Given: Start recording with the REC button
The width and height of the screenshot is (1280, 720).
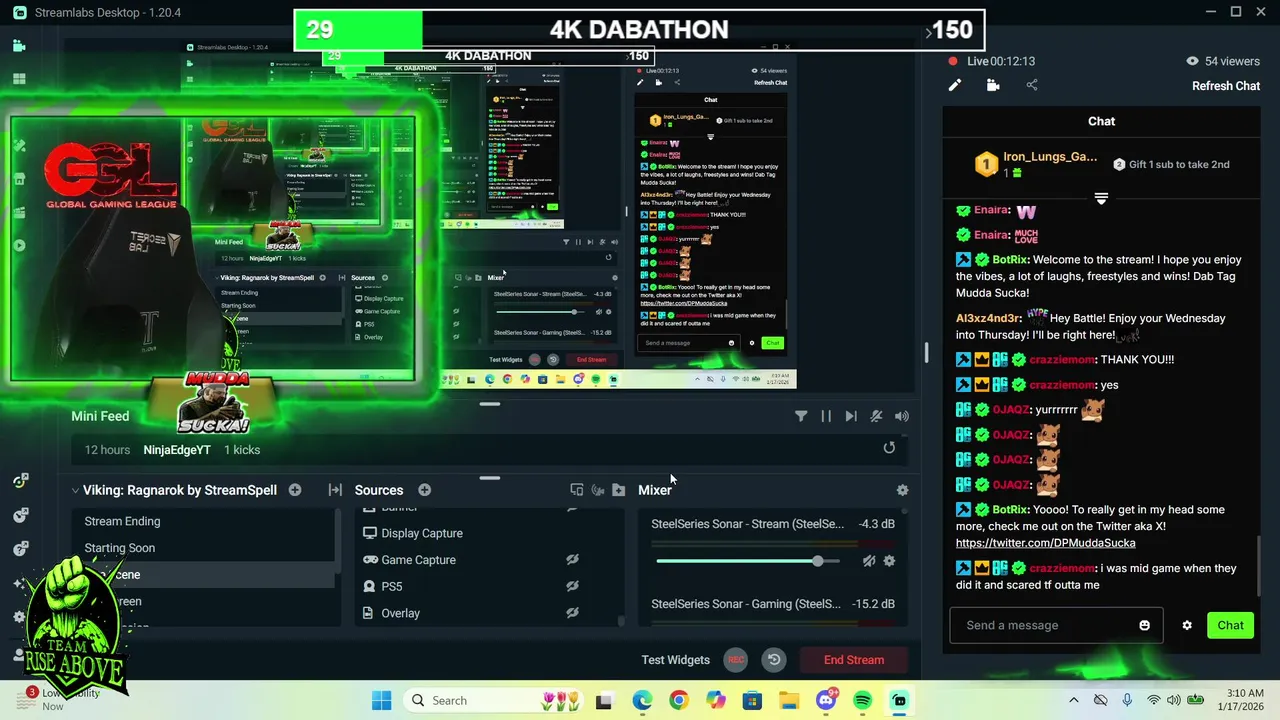Looking at the screenshot, I should pyautogui.click(x=736, y=660).
